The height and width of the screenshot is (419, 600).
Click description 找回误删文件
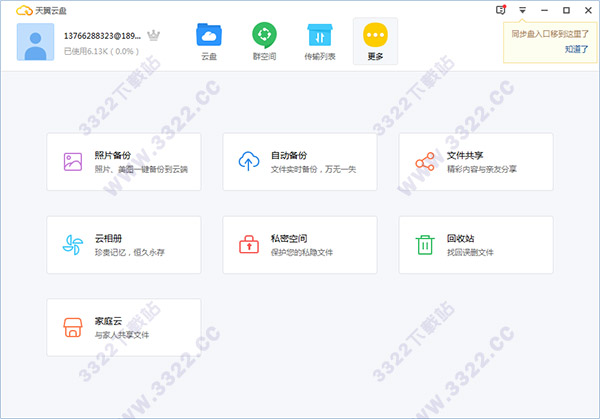pos(470,252)
